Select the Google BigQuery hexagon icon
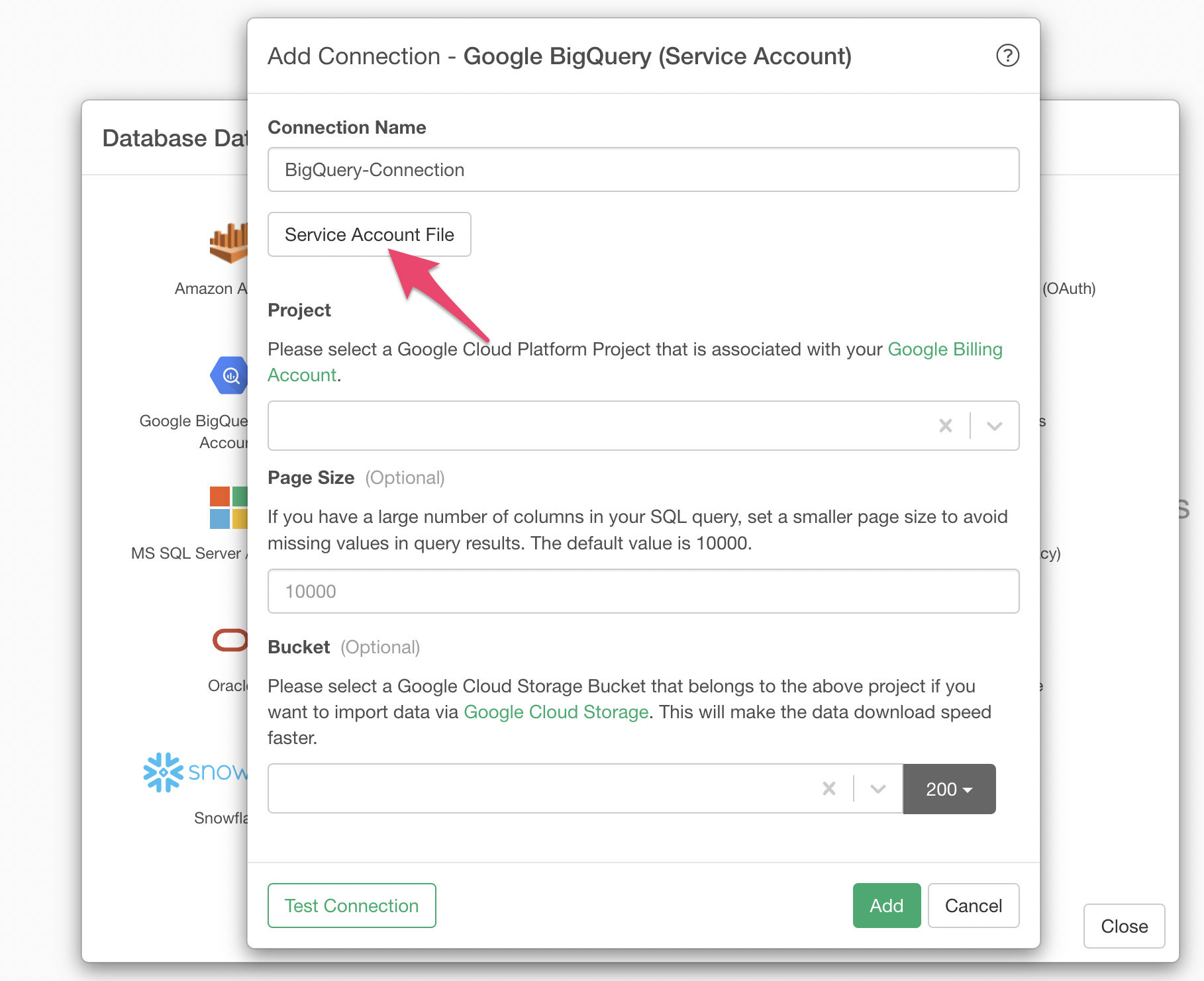 click(229, 375)
